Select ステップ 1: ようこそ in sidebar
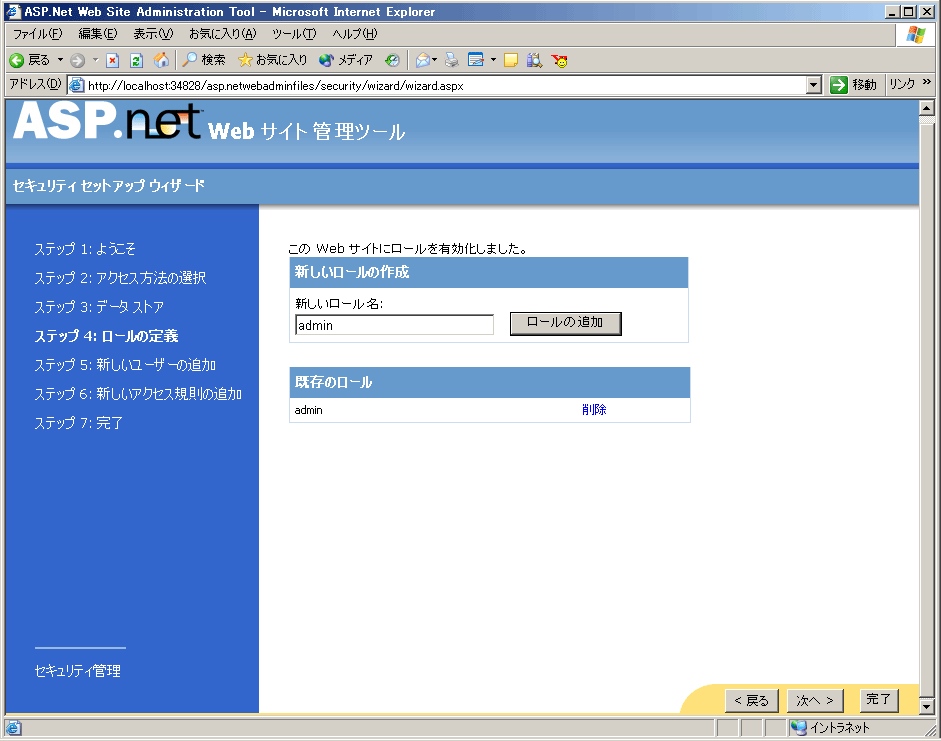The width and height of the screenshot is (941, 741). point(85,249)
